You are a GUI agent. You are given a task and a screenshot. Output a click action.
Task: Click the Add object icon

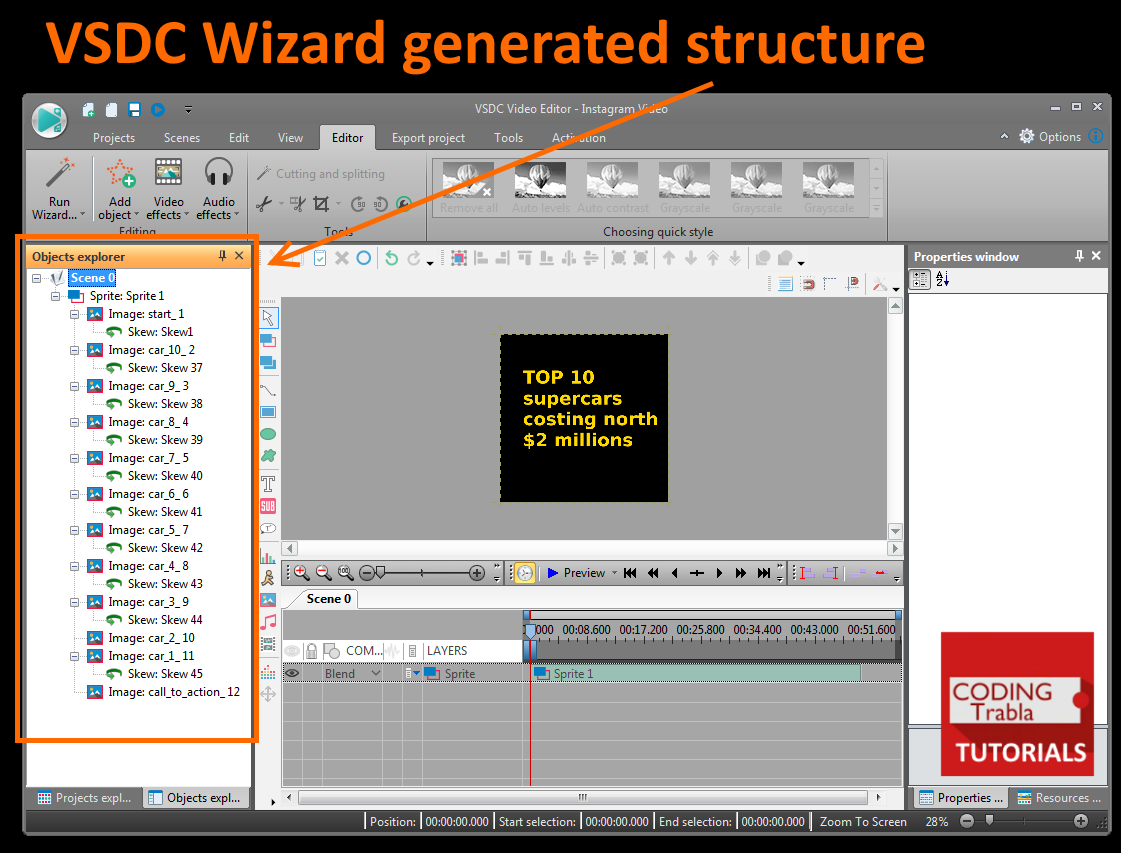coord(120,174)
